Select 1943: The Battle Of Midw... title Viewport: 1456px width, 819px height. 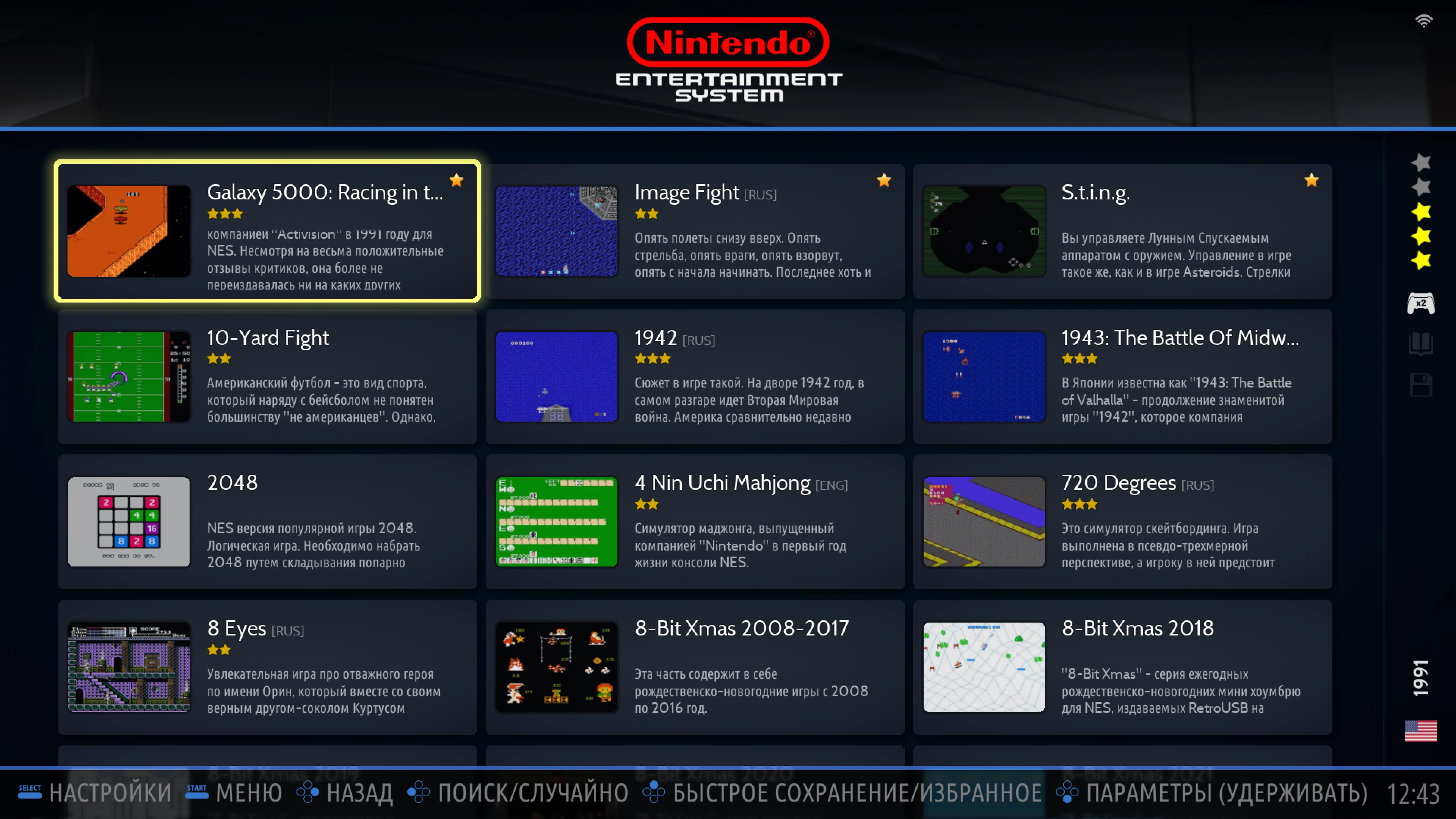tap(1180, 337)
